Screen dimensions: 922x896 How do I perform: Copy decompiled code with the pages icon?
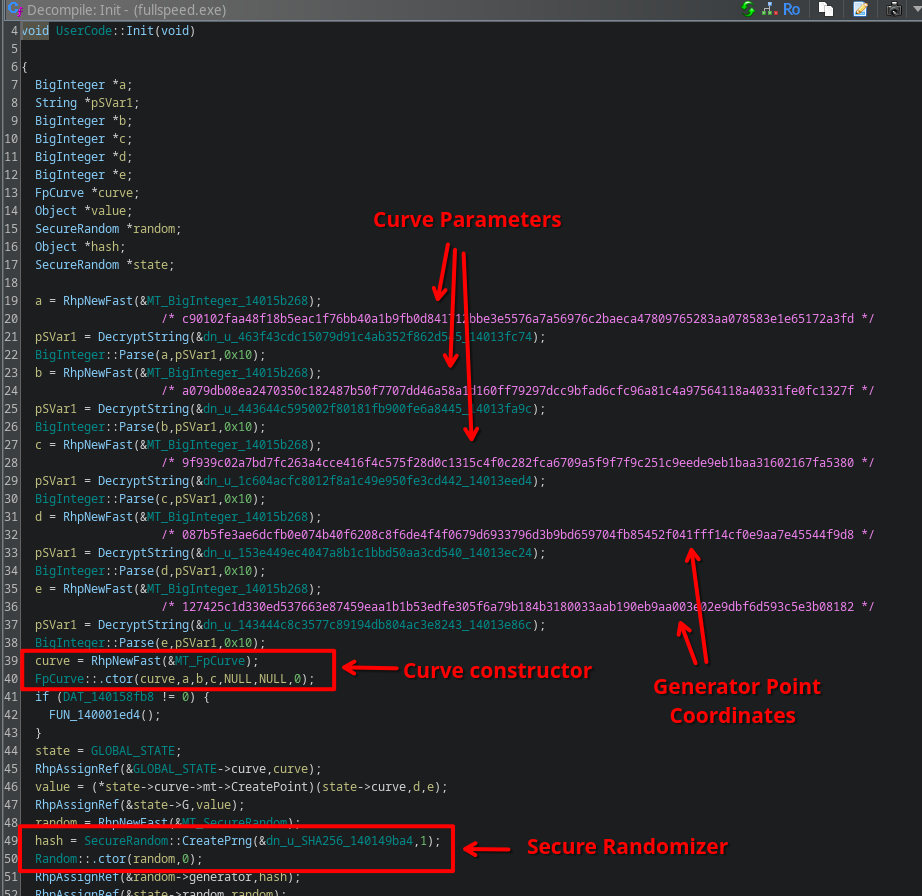coord(826,9)
